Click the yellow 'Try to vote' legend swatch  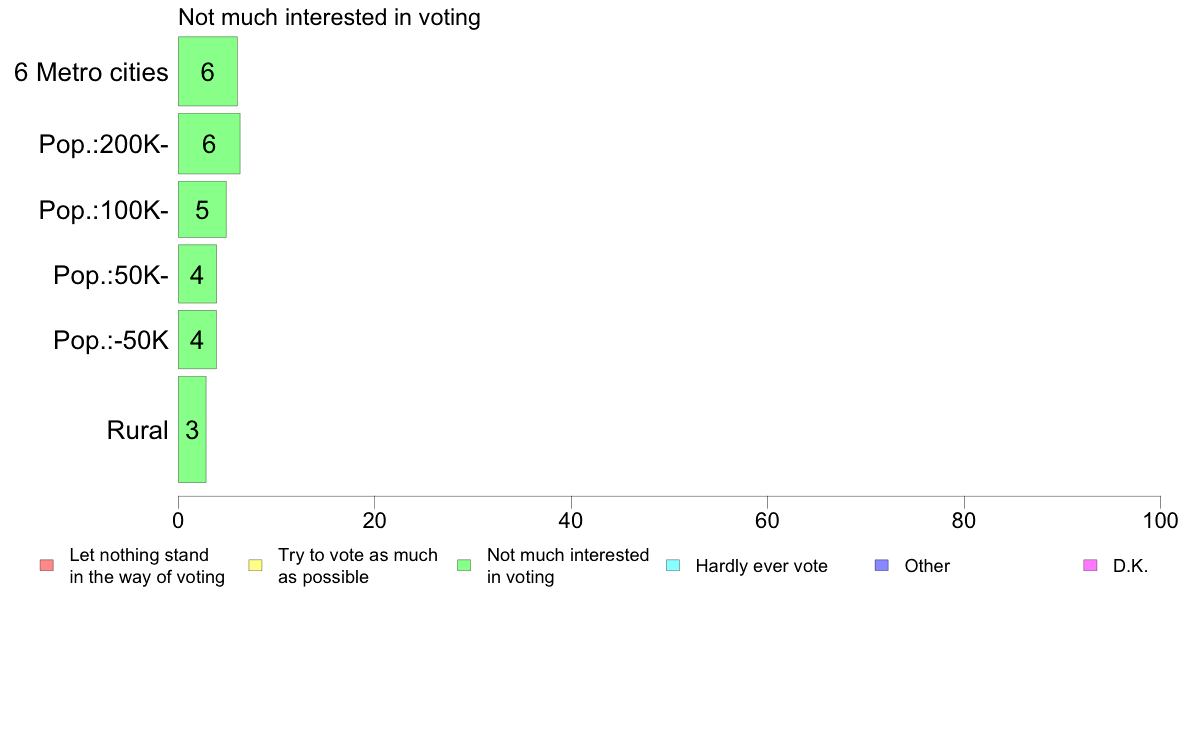pos(255,565)
